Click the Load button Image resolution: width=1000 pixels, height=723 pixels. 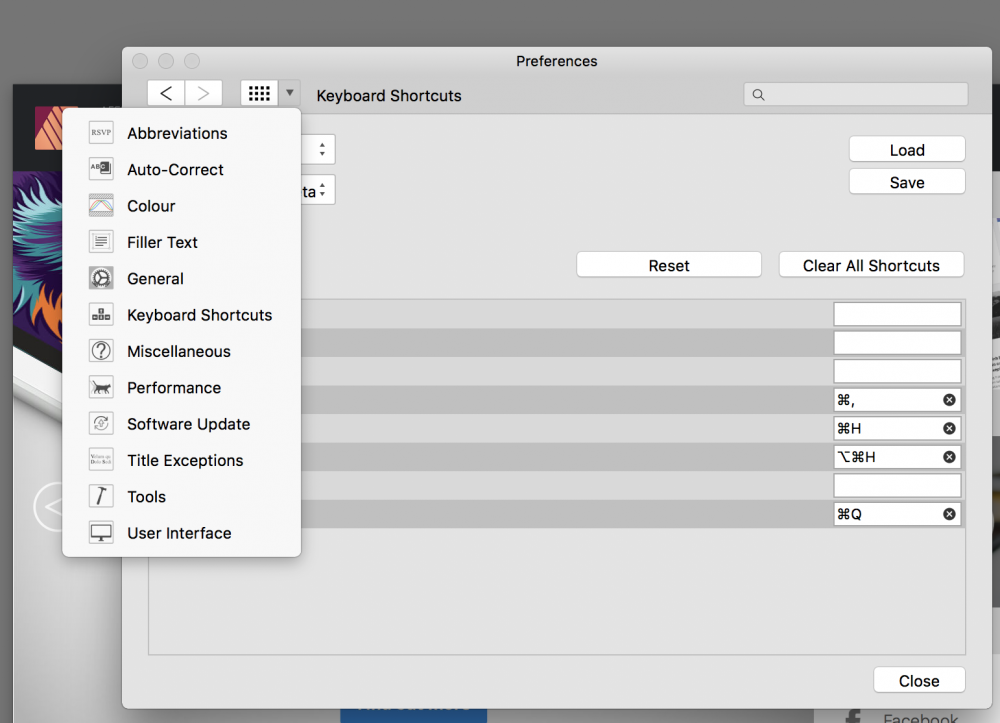906,150
